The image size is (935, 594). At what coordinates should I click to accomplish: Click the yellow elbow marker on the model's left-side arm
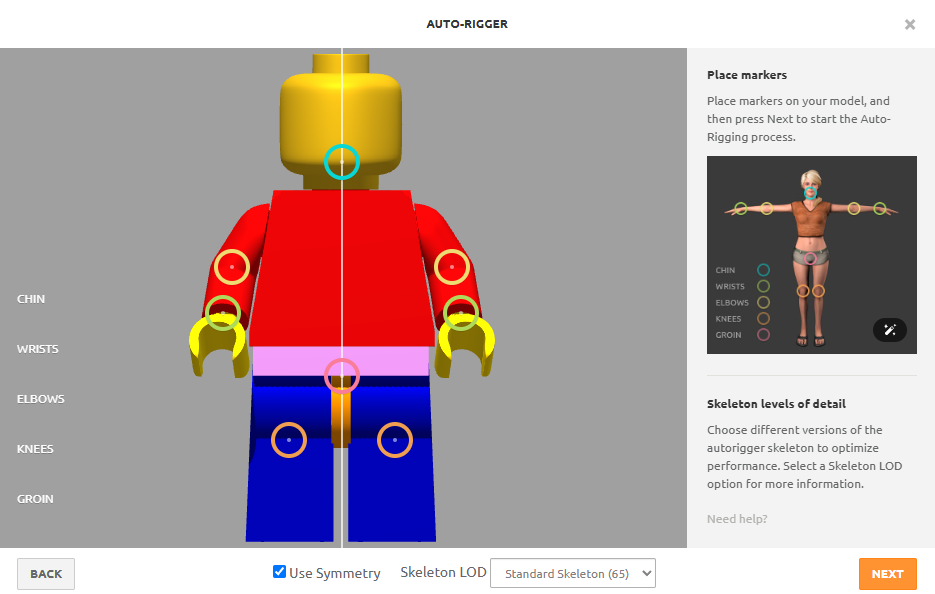[231, 267]
